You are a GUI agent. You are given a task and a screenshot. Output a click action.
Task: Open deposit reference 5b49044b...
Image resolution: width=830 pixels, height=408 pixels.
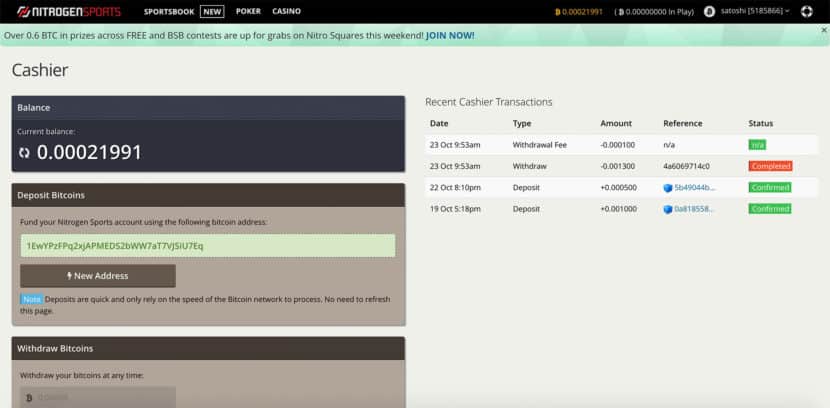(694, 187)
